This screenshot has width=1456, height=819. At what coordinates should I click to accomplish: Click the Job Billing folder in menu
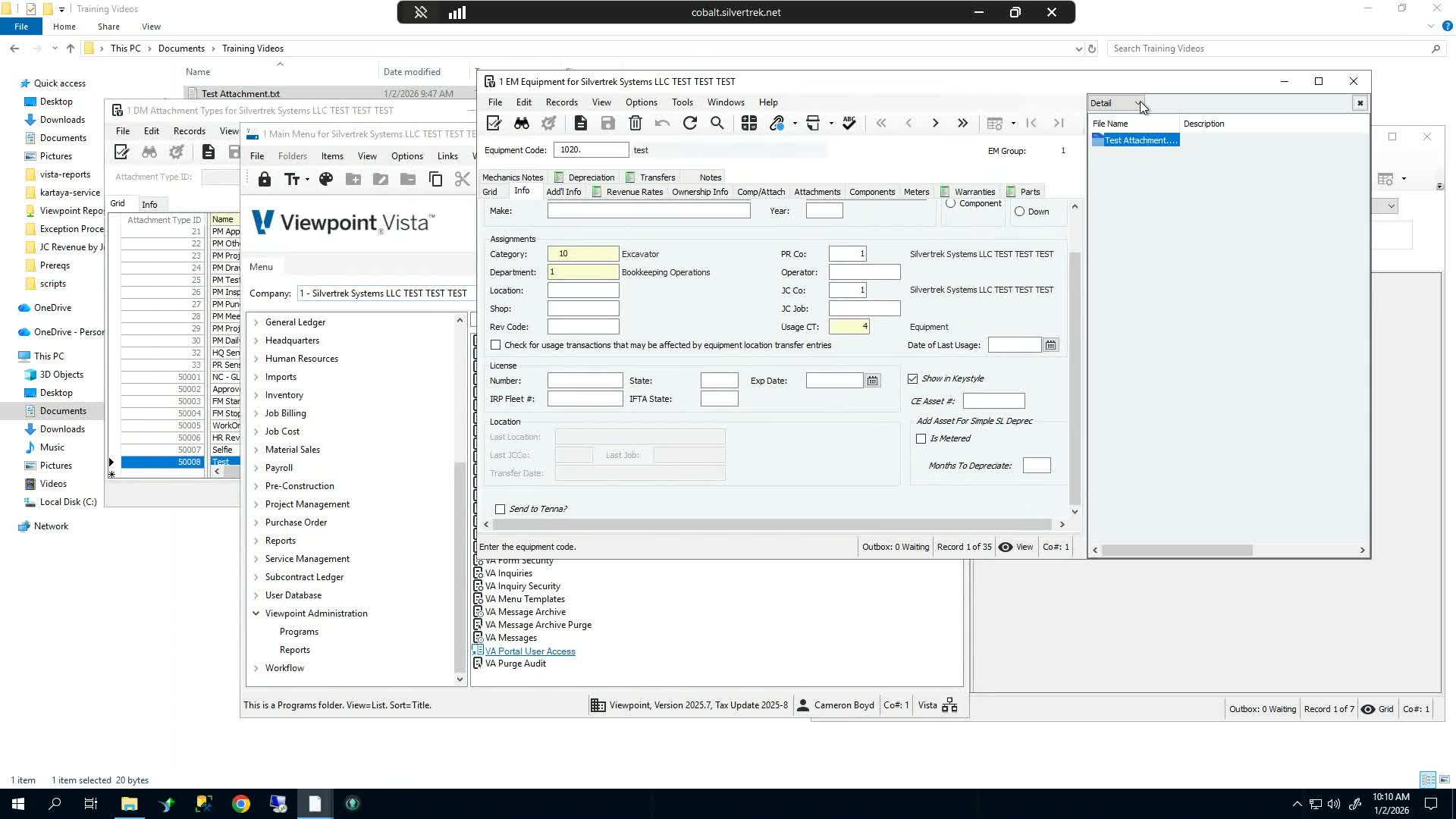point(286,413)
